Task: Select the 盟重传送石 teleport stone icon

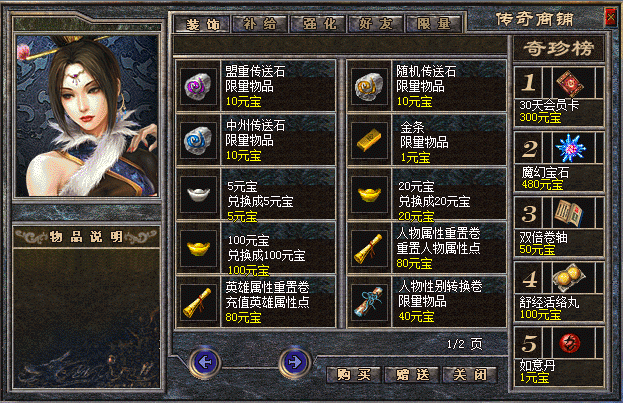Action: click(198, 85)
